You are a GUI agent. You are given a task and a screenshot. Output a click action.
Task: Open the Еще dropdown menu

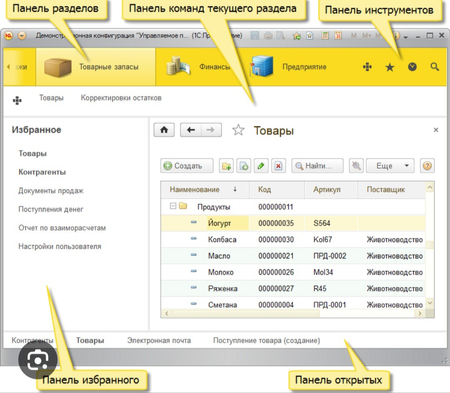tap(390, 166)
